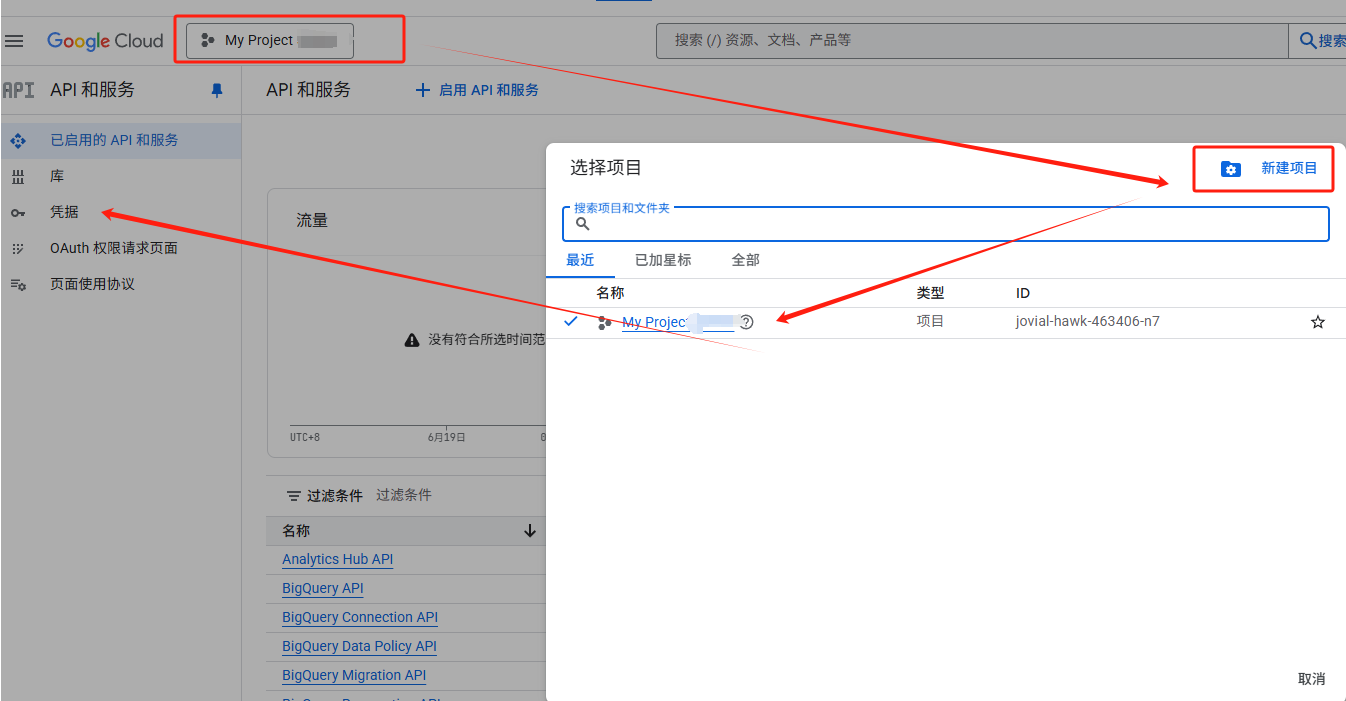Open the BigQuery Connection API link
Screen dimensions: 1346x701
(360, 618)
